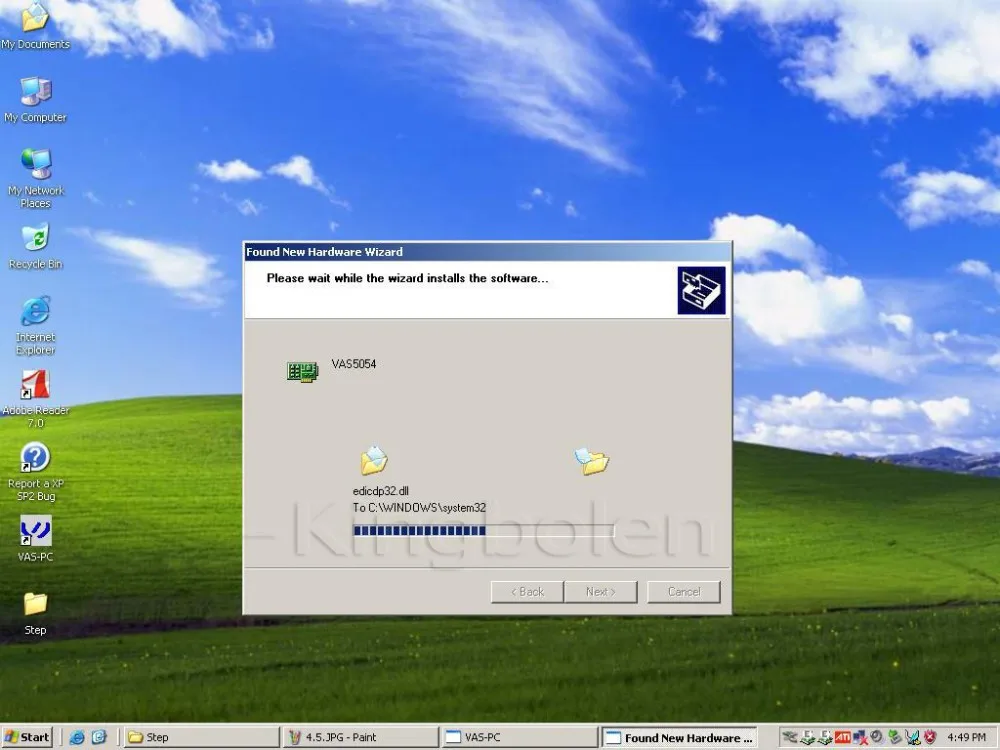Screen dimensions: 1000x750
Task: Select the VAS-PC desktop shortcut
Action: pos(35,539)
